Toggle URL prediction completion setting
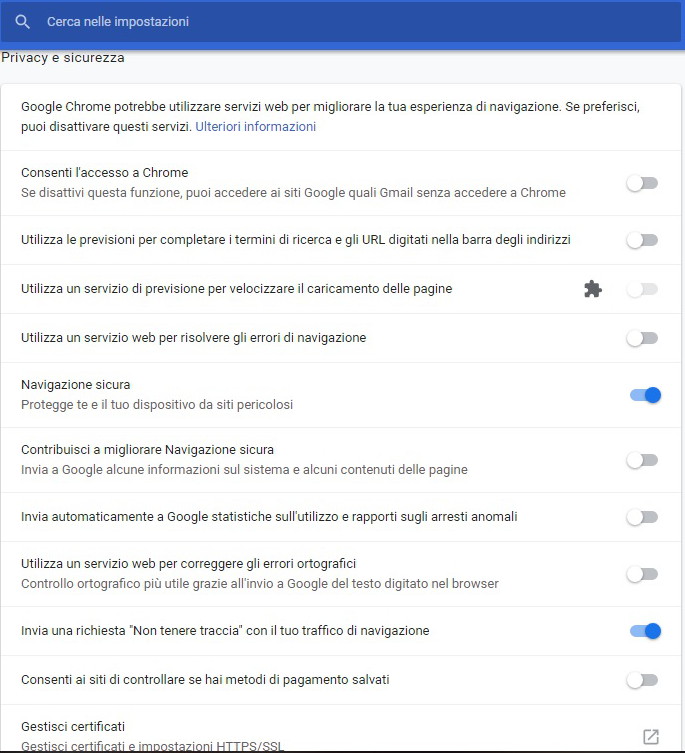The height and width of the screenshot is (753, 685). 642,240
